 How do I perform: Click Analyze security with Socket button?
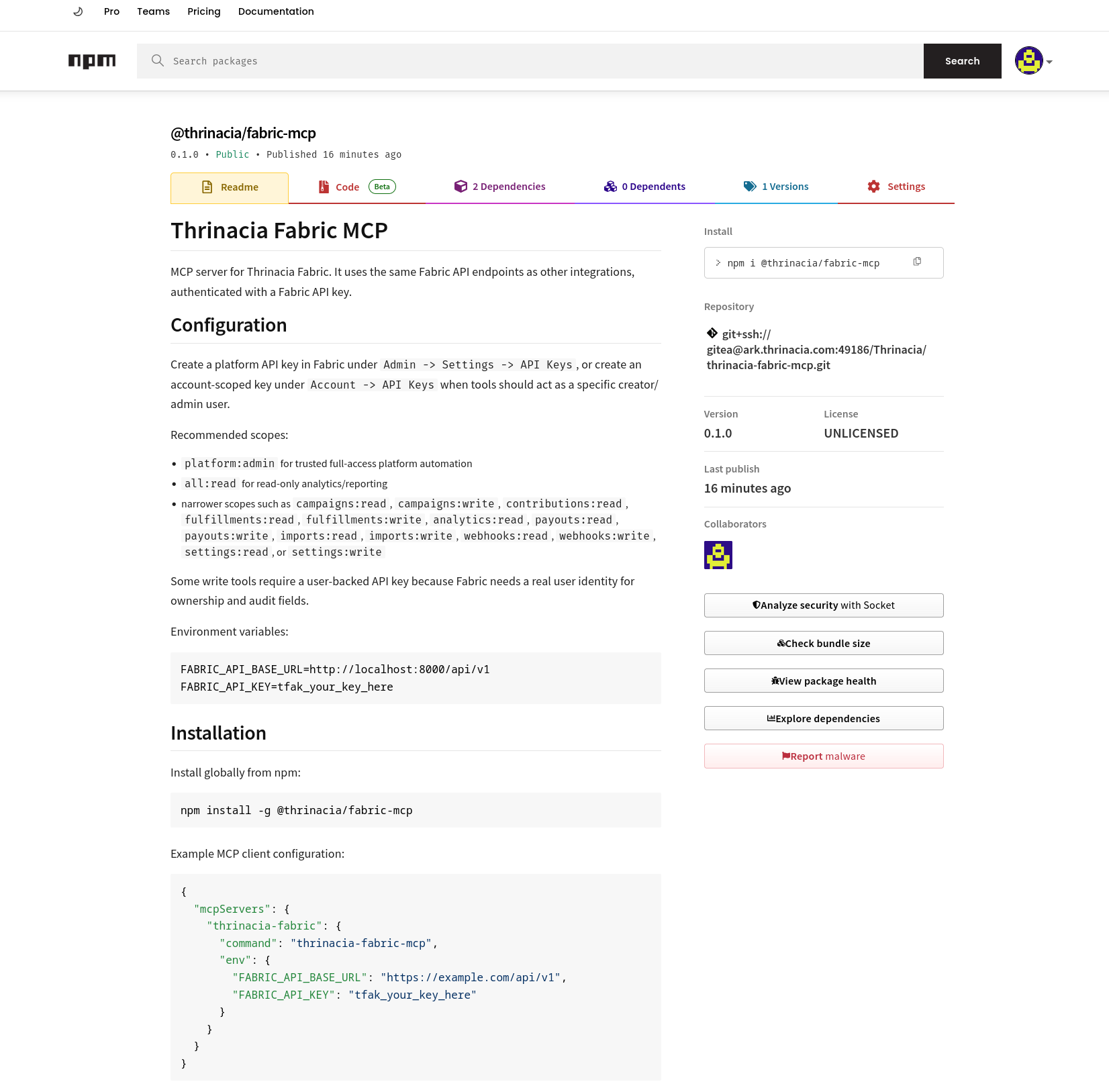pyautogui.click(x=824, y=605)
